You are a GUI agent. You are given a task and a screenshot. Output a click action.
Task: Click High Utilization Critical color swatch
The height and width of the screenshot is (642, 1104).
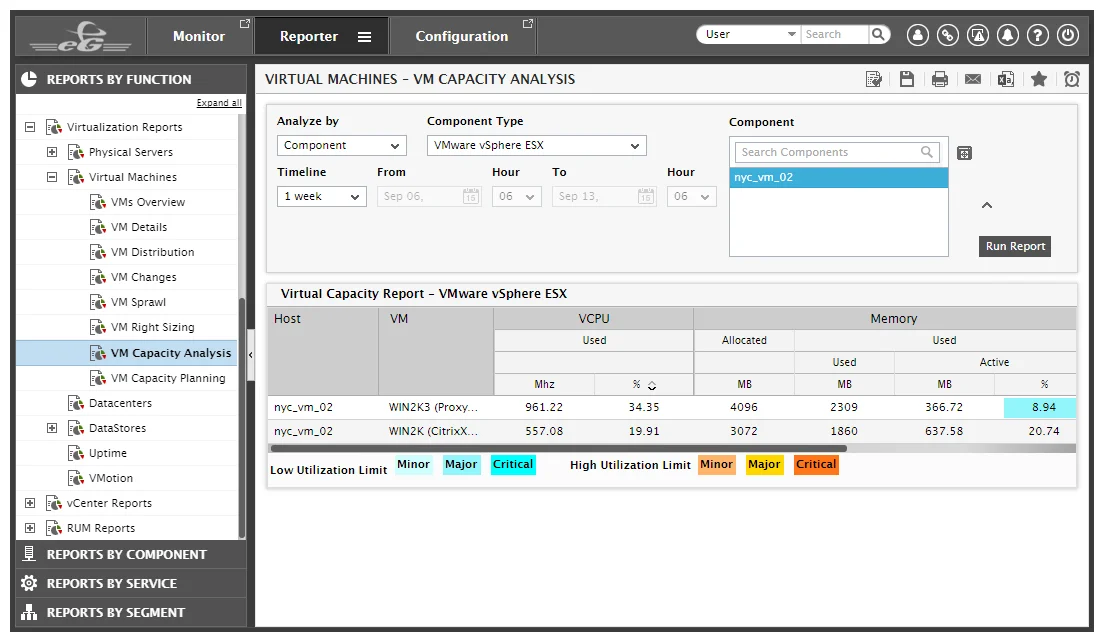coord(816,465)
